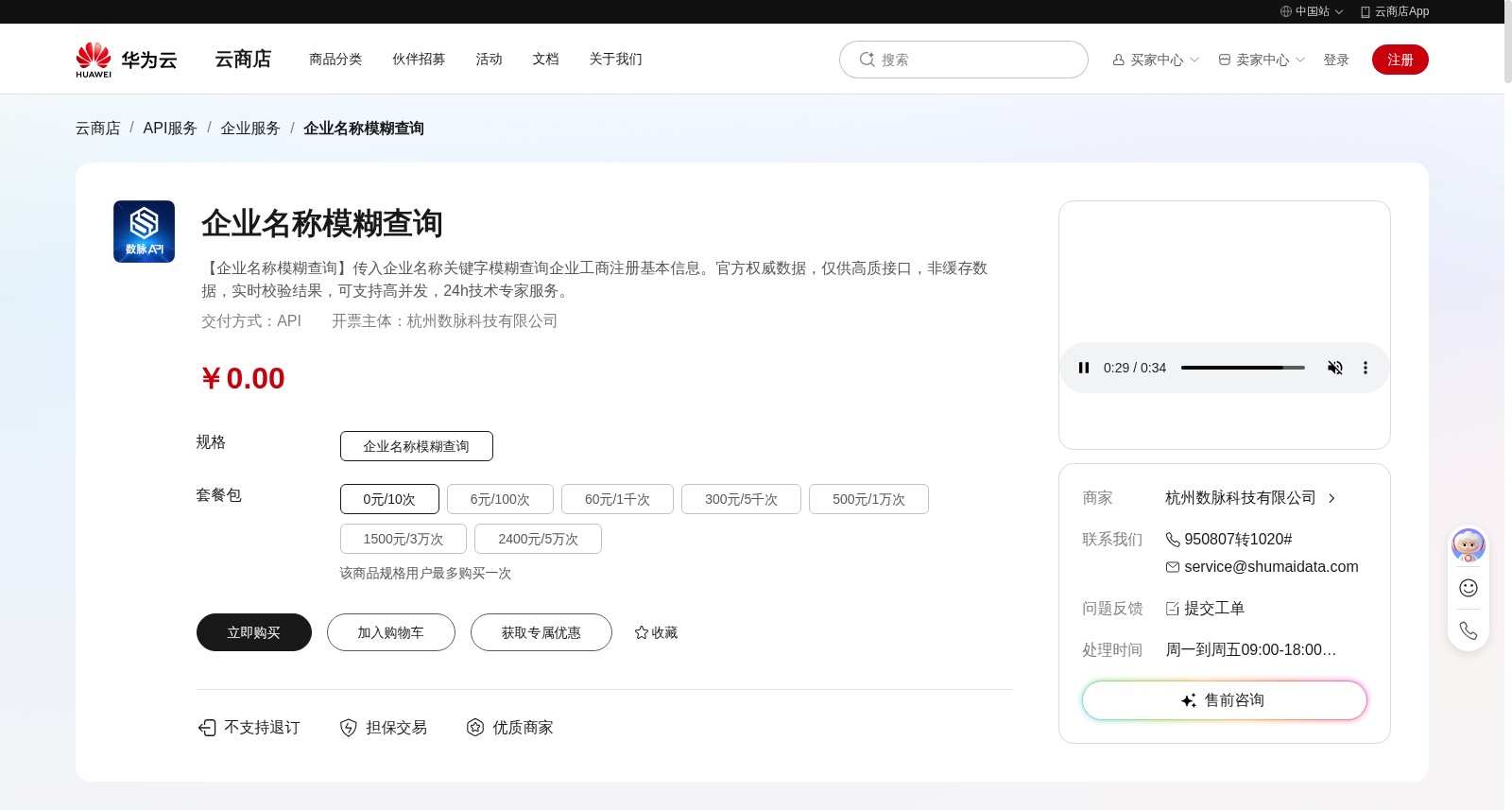1512x810 pixels.
Task: Pause the video playback
Action: [1084, 368]
